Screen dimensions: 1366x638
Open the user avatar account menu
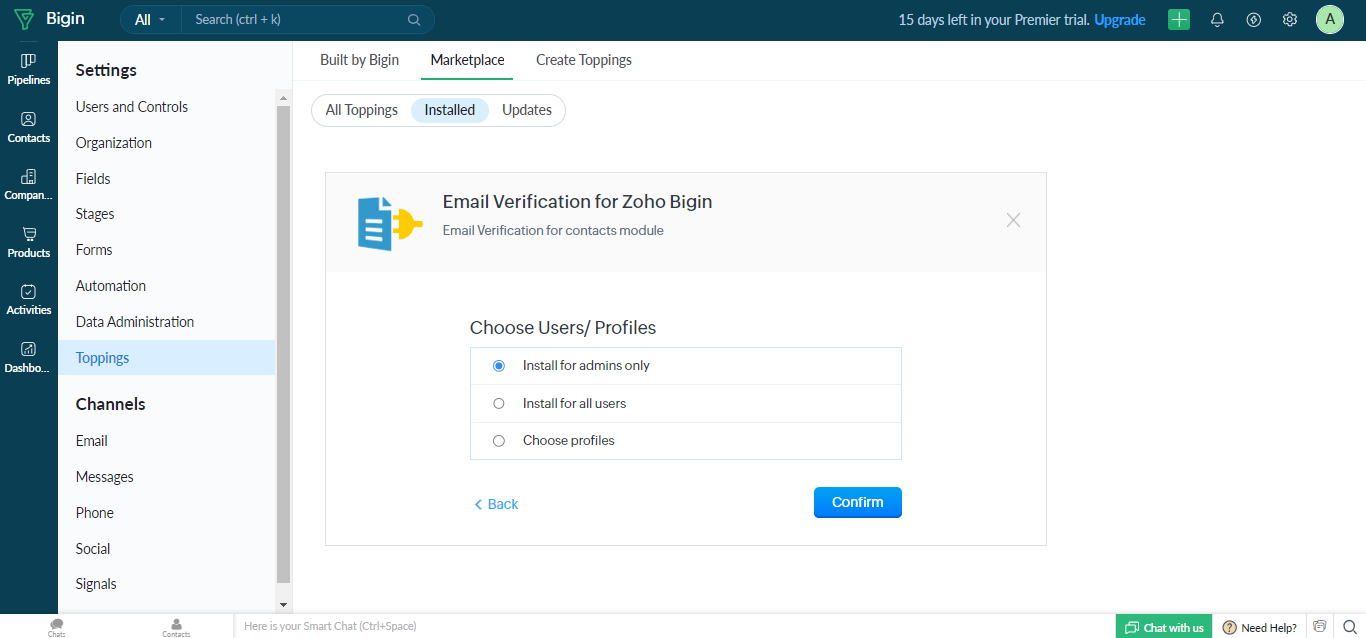click(x=1329, y=20)
